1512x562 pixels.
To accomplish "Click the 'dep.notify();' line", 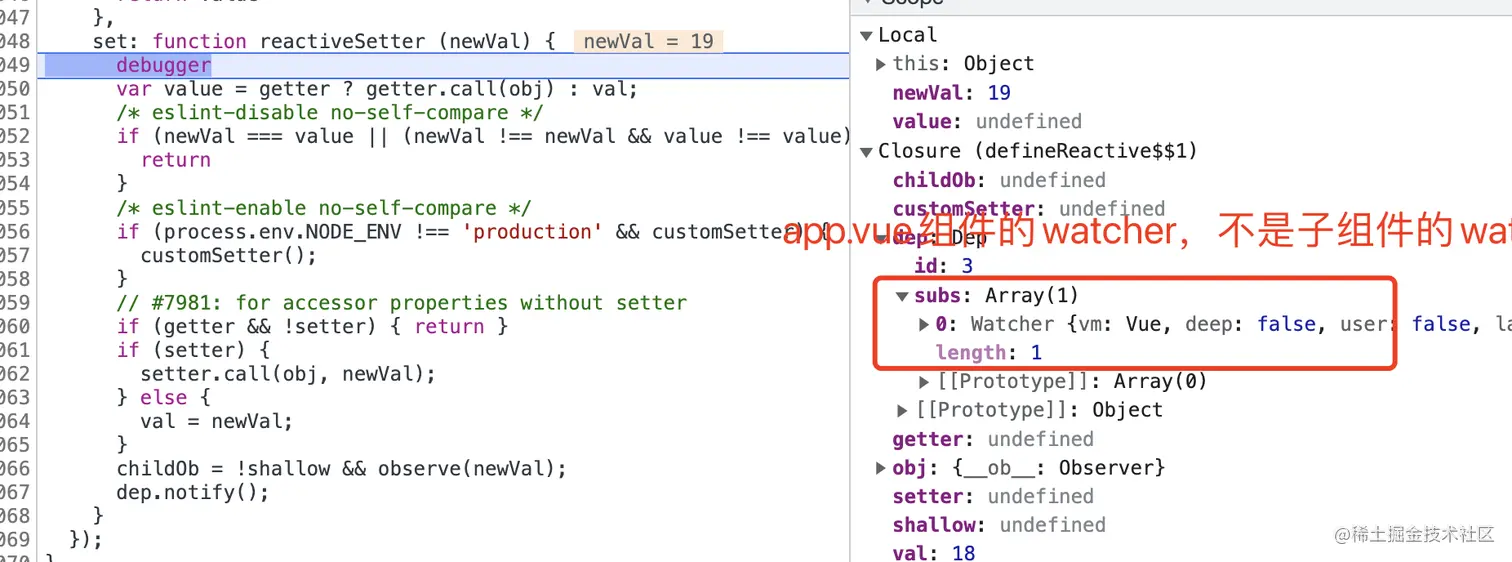I will point(193,492).
